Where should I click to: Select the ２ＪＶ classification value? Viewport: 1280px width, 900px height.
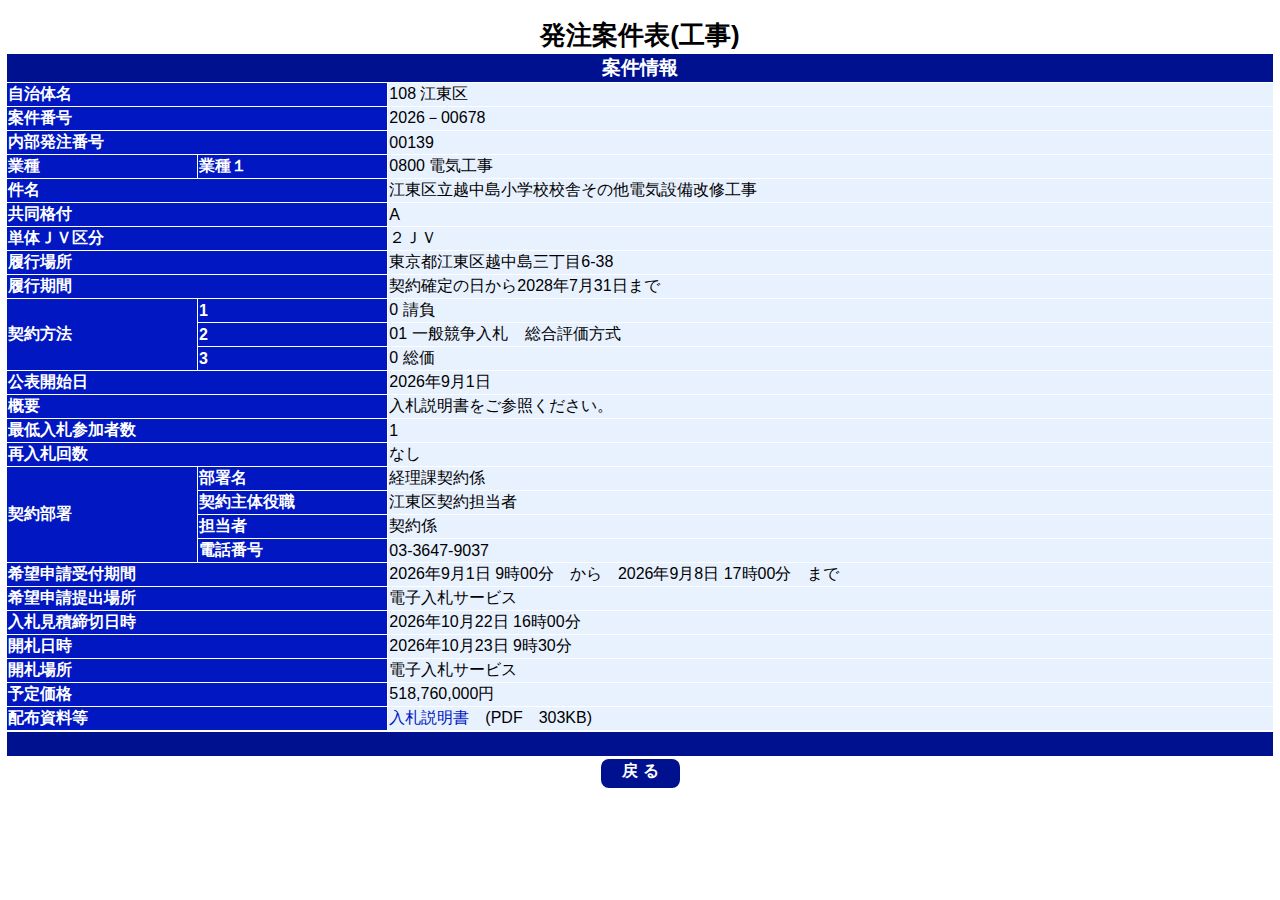pos(413,238)
